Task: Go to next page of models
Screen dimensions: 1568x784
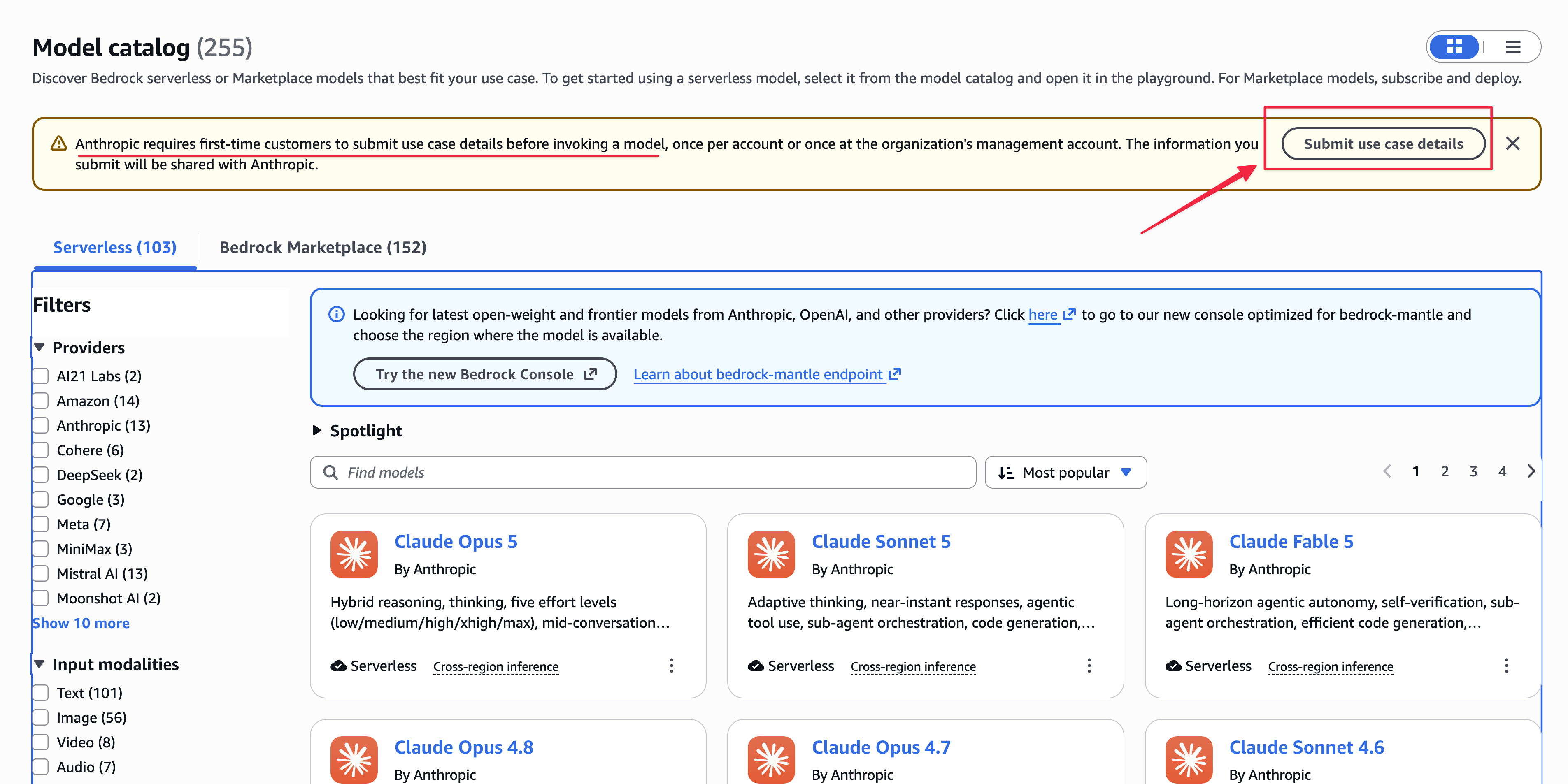Action: click(x=1531, y=471)
